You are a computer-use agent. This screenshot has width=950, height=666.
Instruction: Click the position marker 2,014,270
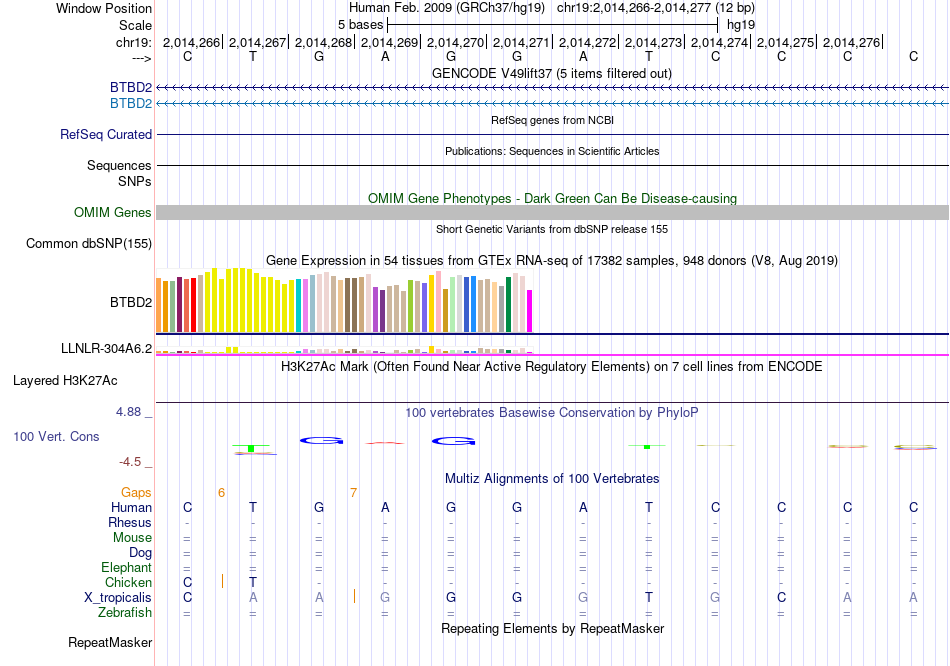[x=456, y=42]
